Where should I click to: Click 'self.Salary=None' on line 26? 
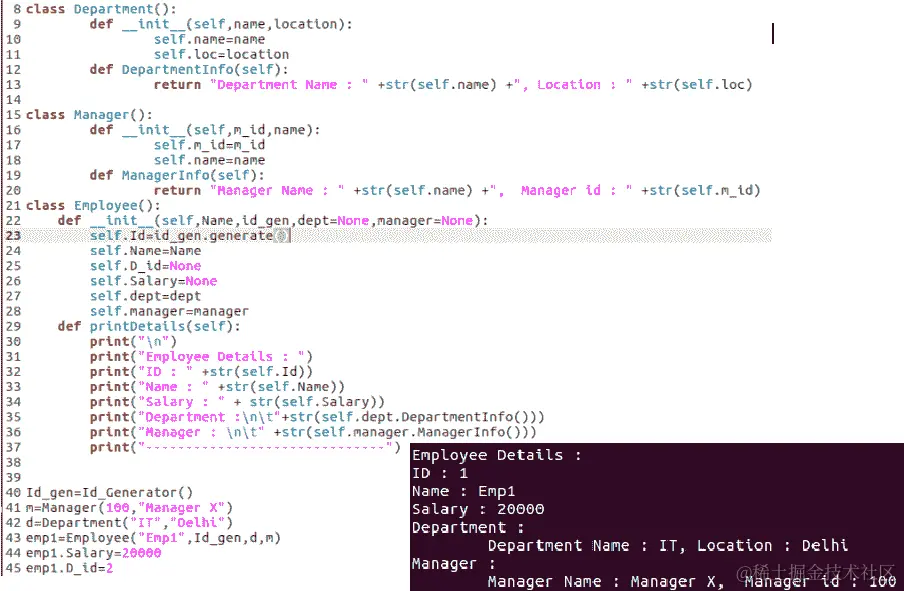pyautogui.click(x=153, y=281)
